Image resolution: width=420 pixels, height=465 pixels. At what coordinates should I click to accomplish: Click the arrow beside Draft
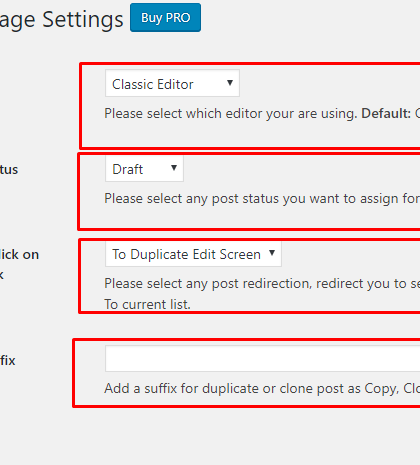point(174,168)
